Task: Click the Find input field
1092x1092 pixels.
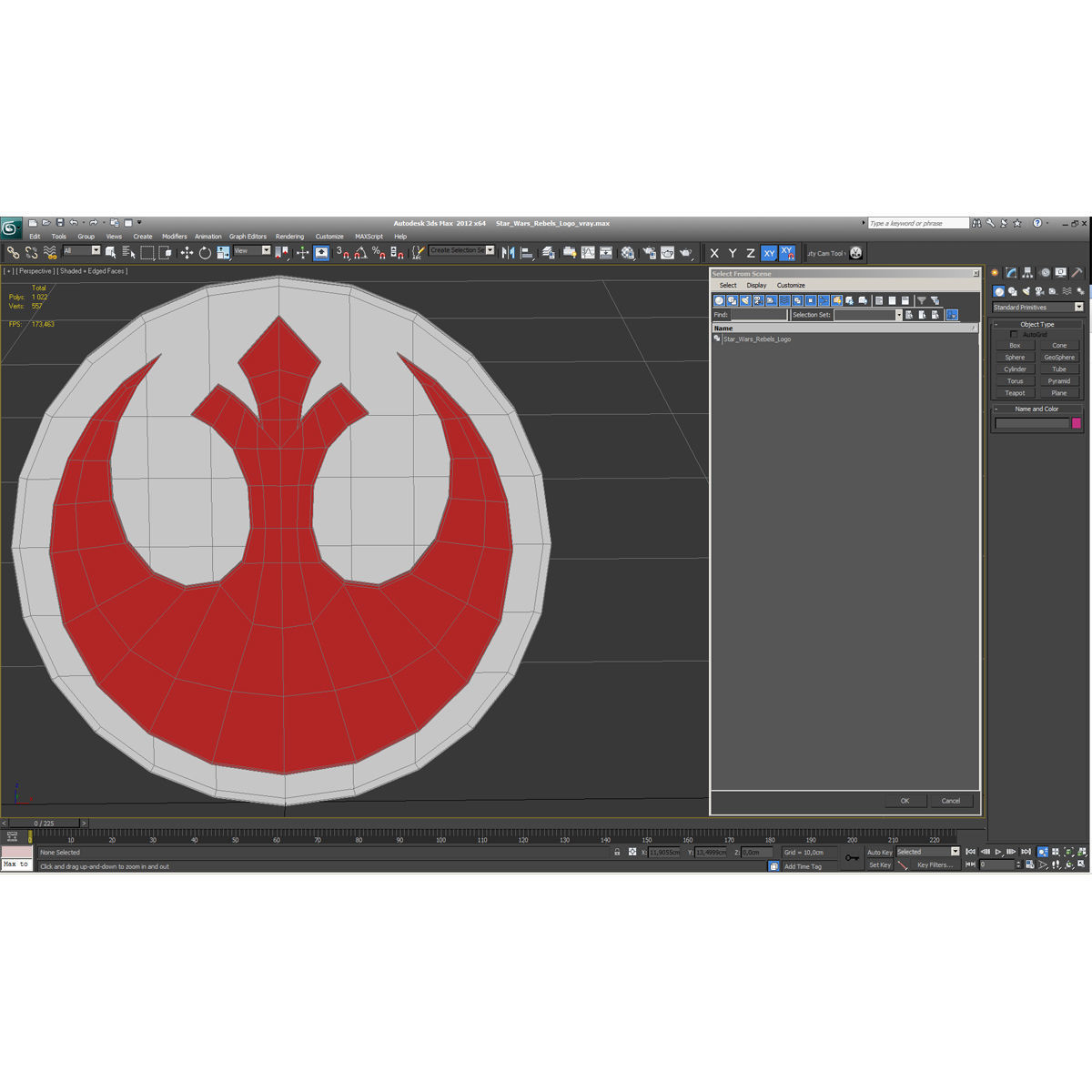Action: 759,315
